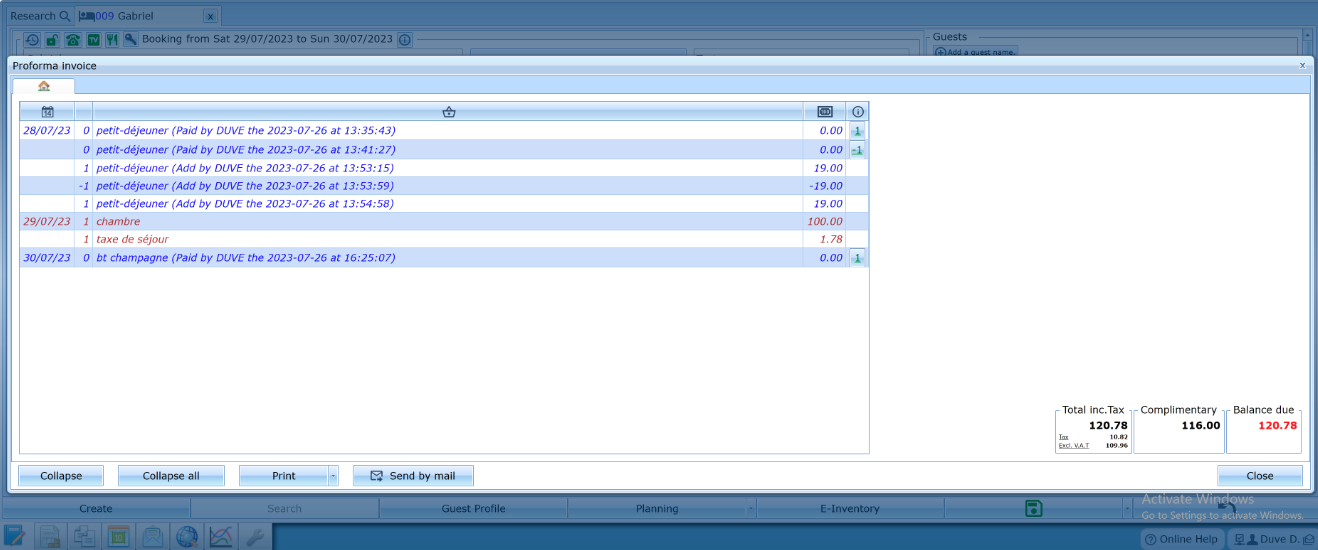Click info badge on bt champagne row

857,258
